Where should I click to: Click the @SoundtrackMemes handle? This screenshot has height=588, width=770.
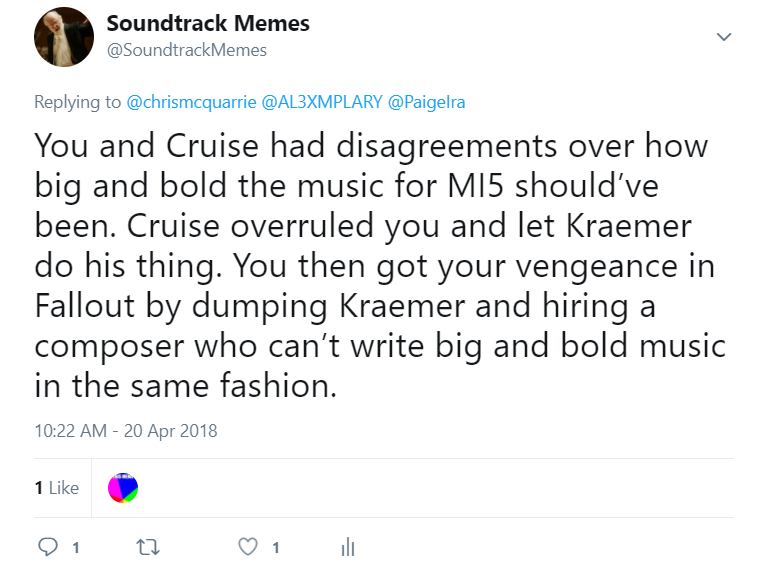pos(186,49)
